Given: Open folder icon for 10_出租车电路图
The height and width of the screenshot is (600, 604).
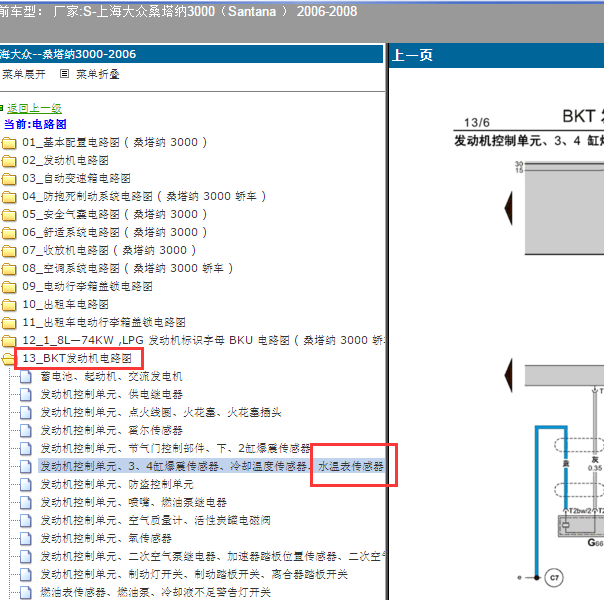Looking at the screenshot, I should 9,305.
